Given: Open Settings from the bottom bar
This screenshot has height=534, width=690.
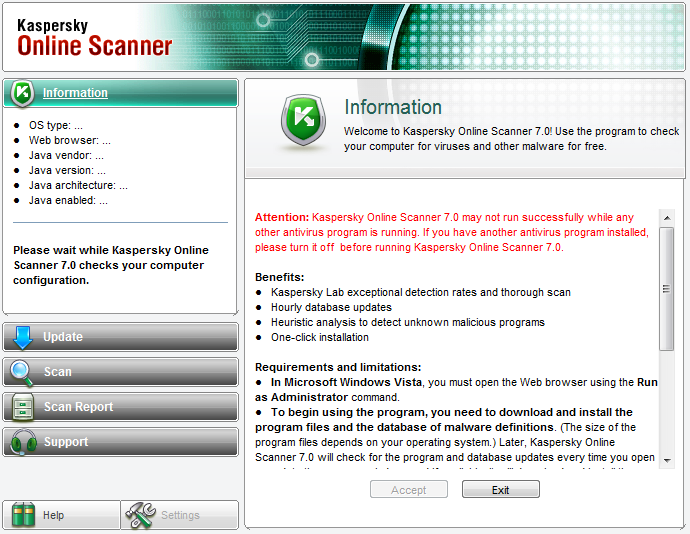Looking at the screenshot, I should (x=180, y=515).
